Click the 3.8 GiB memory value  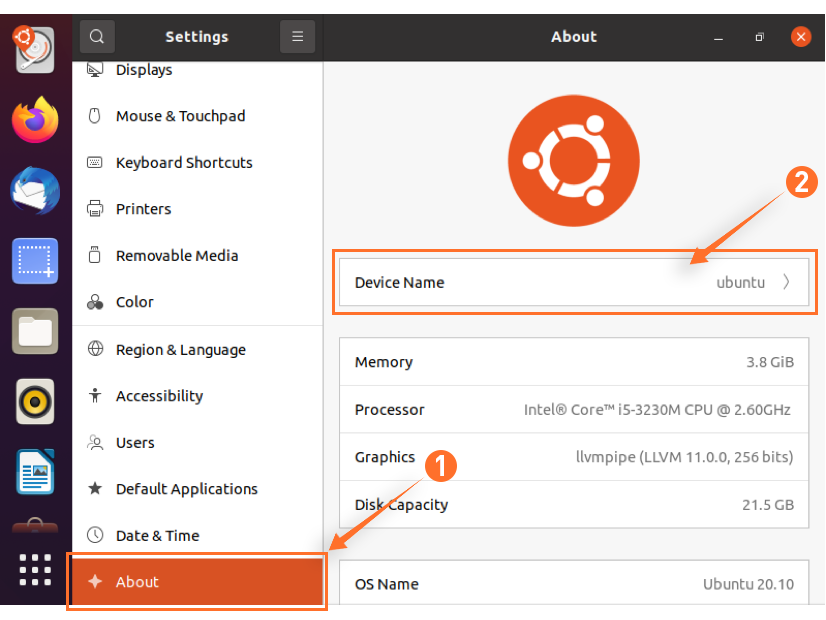point(770,362)
